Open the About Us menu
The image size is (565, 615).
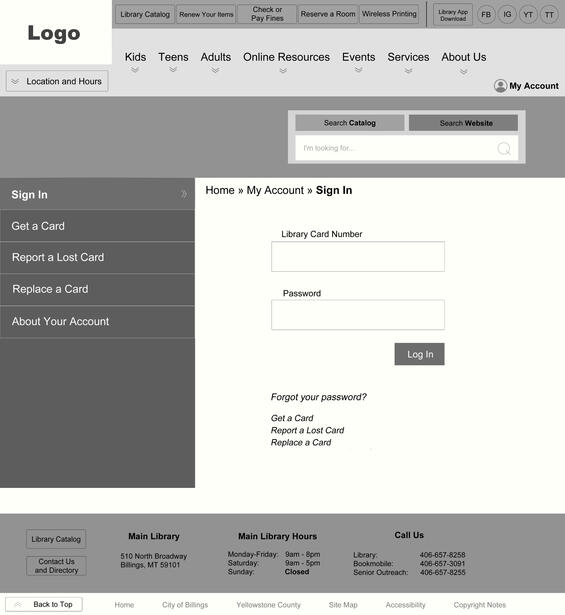click(x=464, y=57)
